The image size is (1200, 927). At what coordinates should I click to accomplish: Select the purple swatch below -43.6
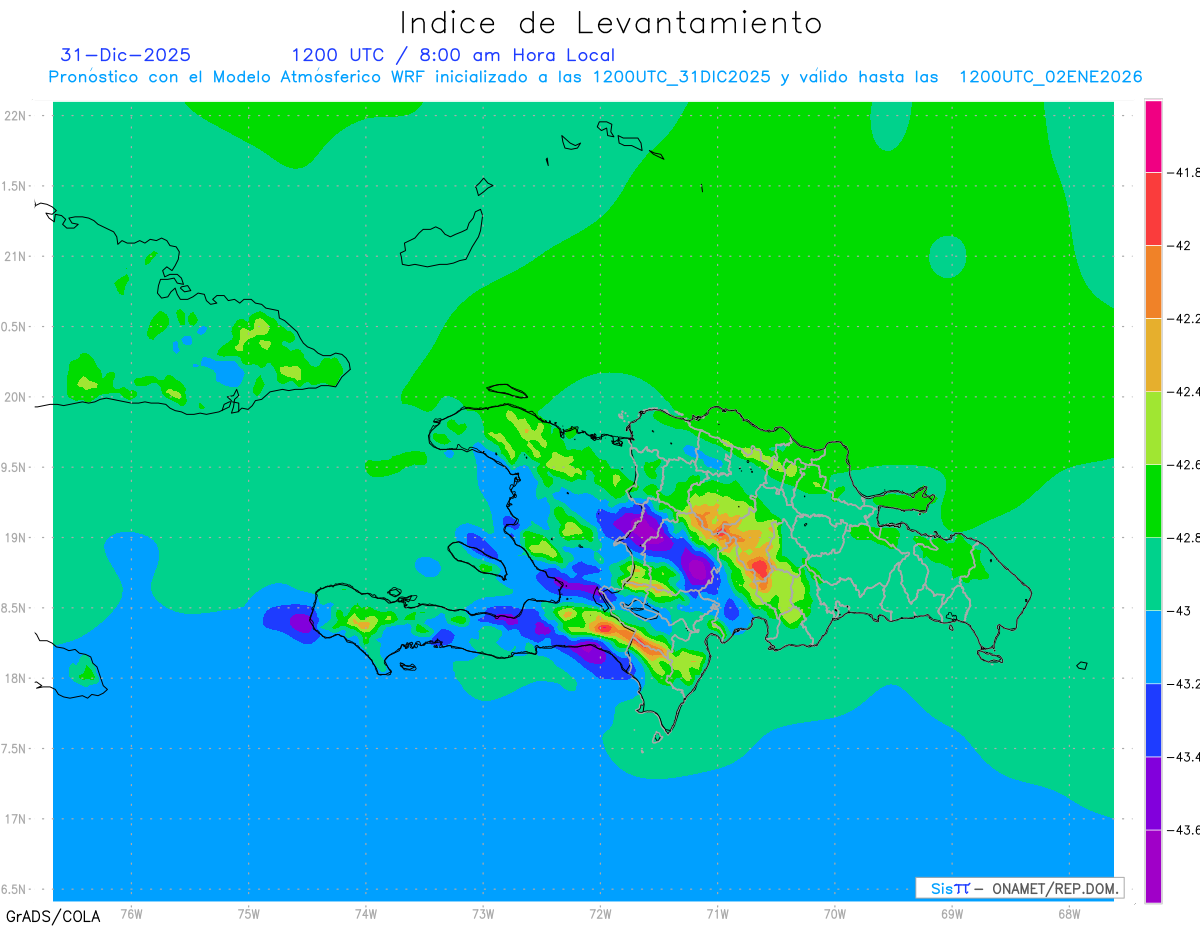[x=1153, y=866]
